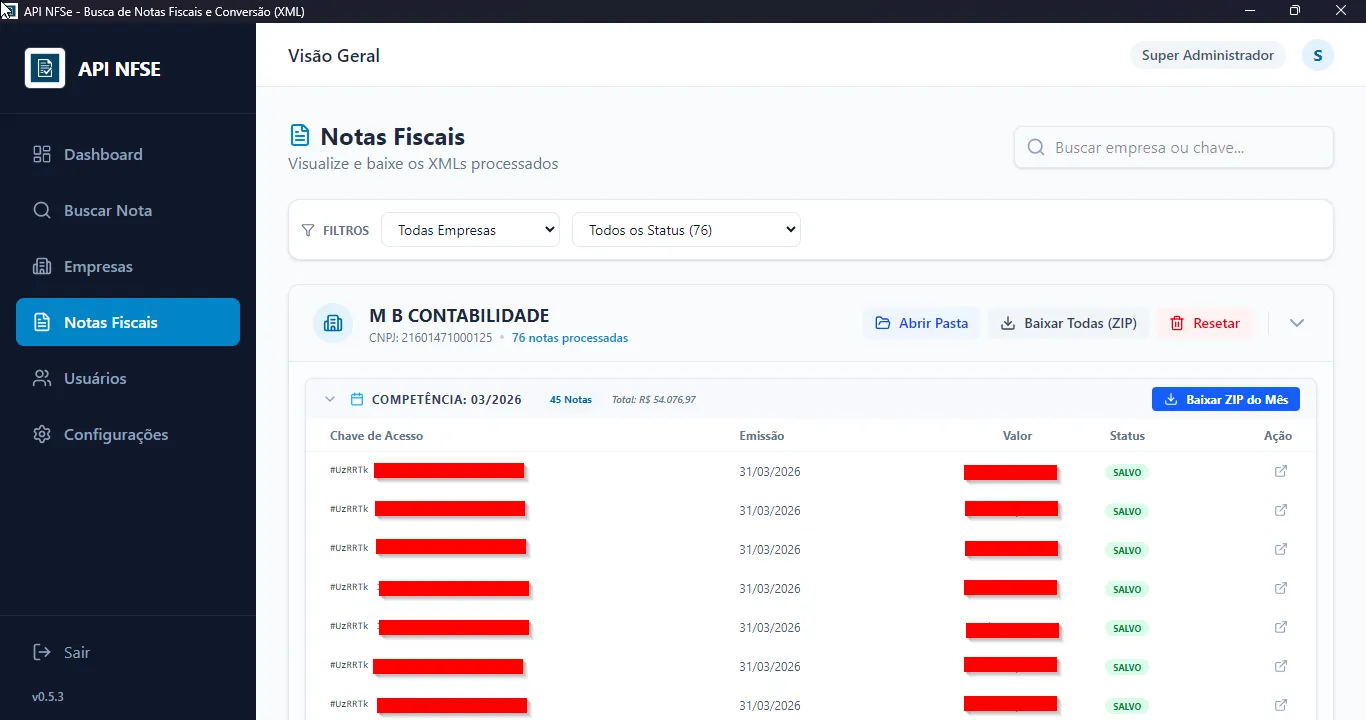Click the Empresas building icon in sidebar
The width and height of the screenshot is (1366, 720).
click(42, 266)
